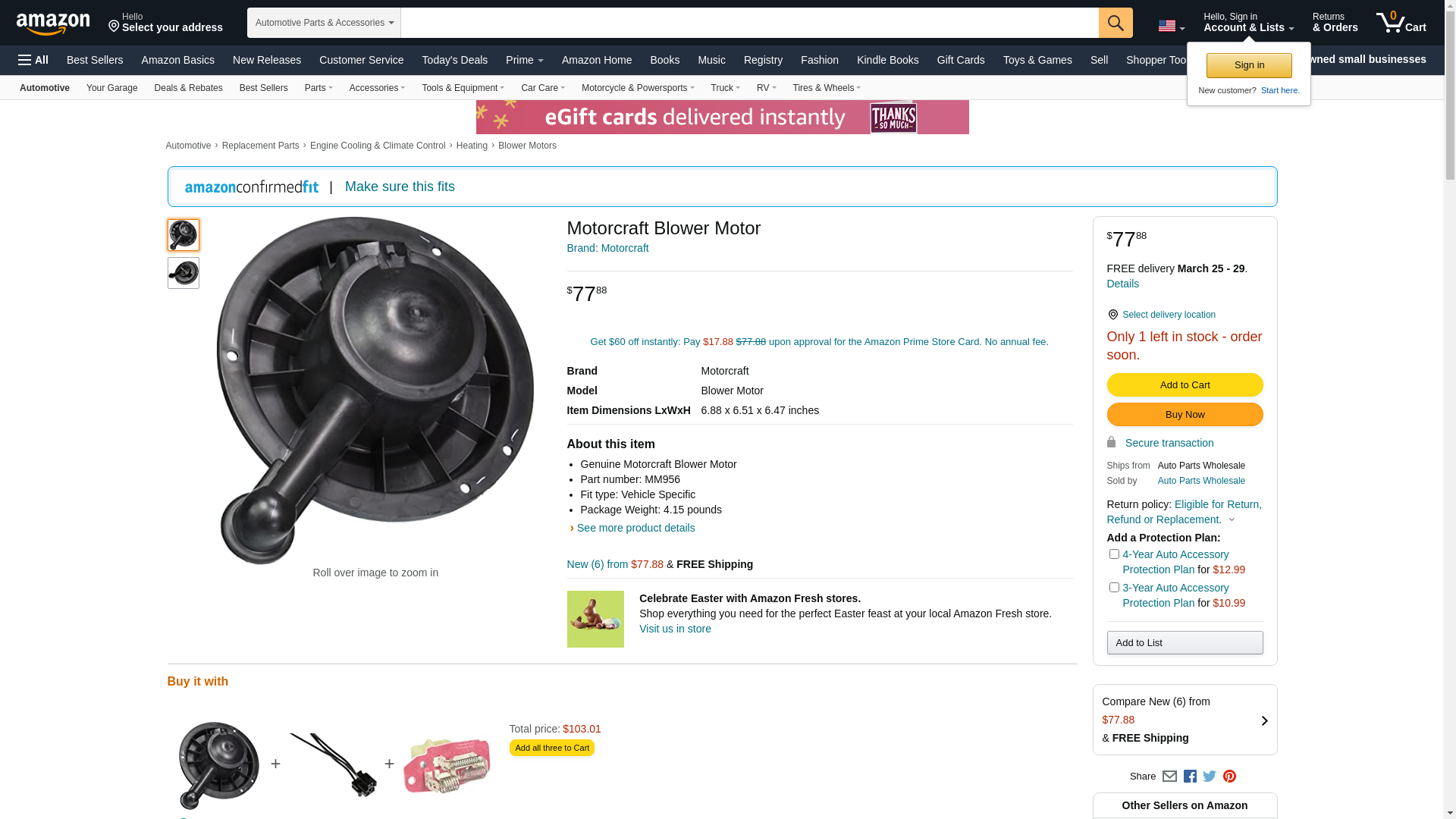Select the second product thumbnail image
The height and width of the screenshot is (819, 1456).
pyautogui.click(x=184, y=273)
